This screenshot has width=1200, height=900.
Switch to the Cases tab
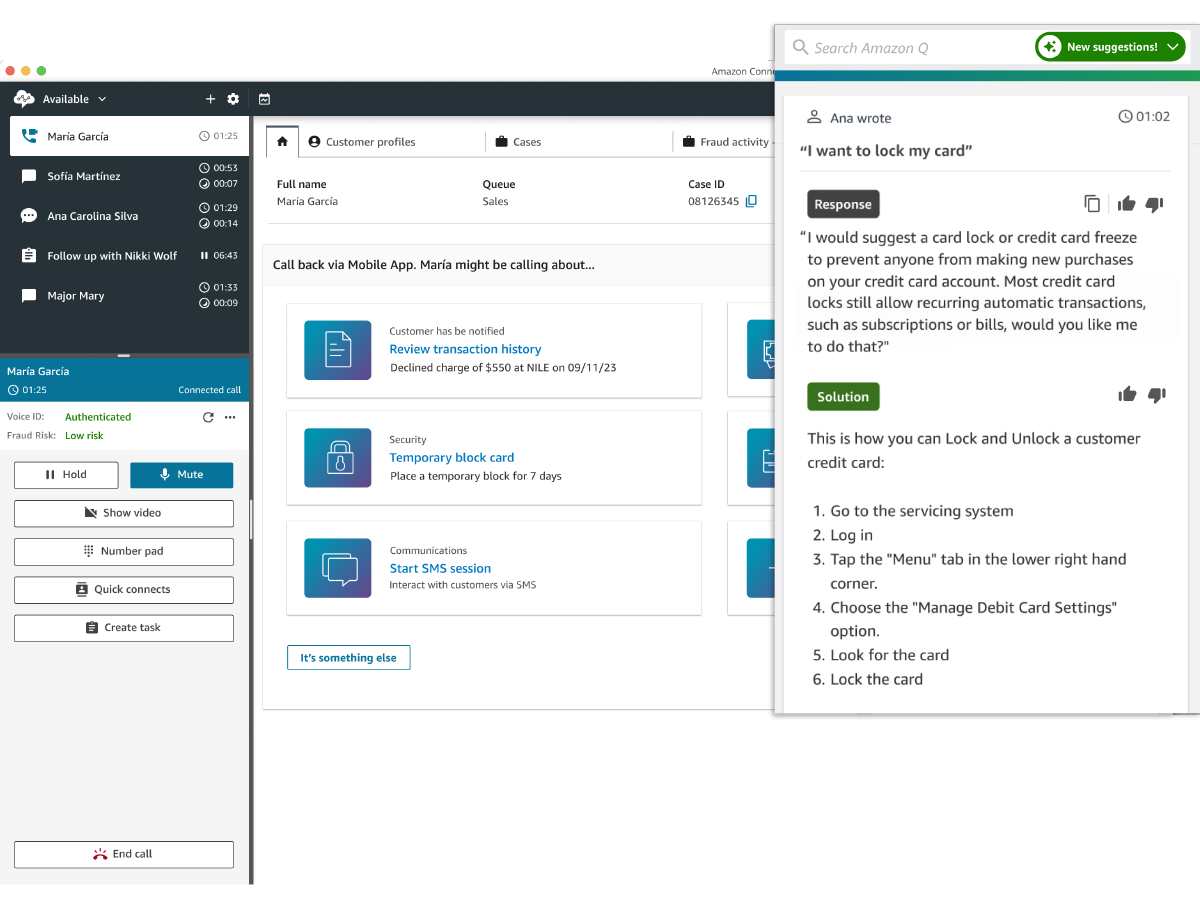click(518, 142)
